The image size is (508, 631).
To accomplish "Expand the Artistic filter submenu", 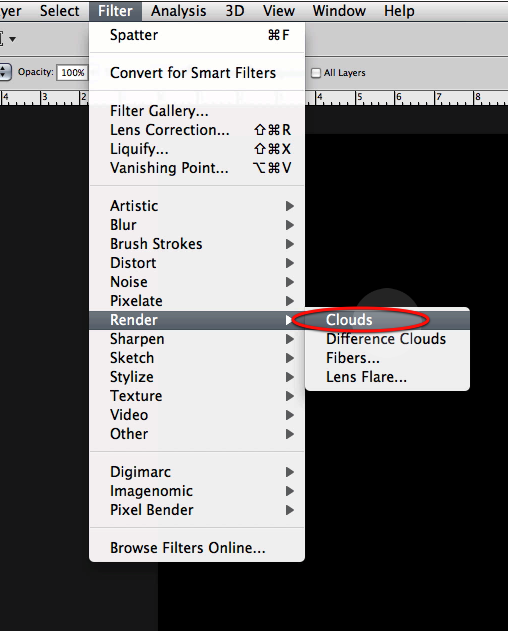I will coord(197,206).
